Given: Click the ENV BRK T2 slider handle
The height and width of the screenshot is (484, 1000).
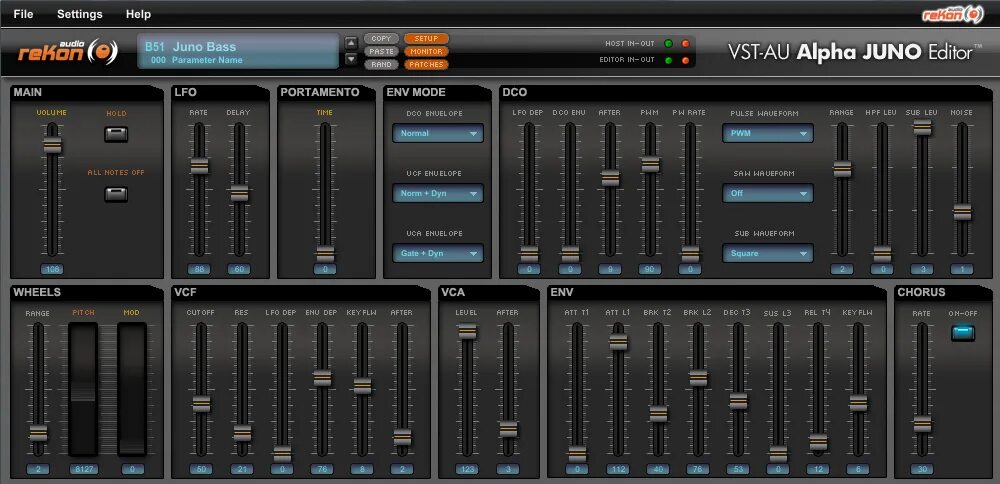Looking at the screenshot, I should point(658,413).
